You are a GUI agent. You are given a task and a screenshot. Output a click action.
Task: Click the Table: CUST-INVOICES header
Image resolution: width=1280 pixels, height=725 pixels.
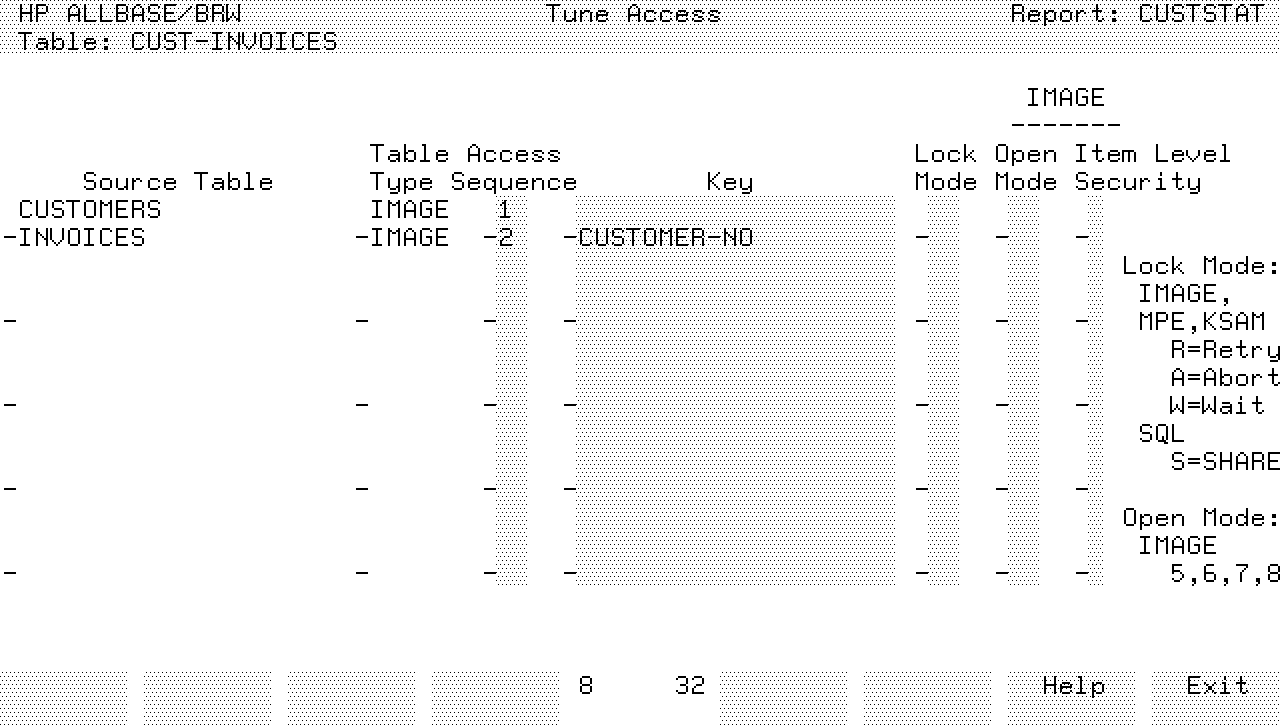point(178,42)
